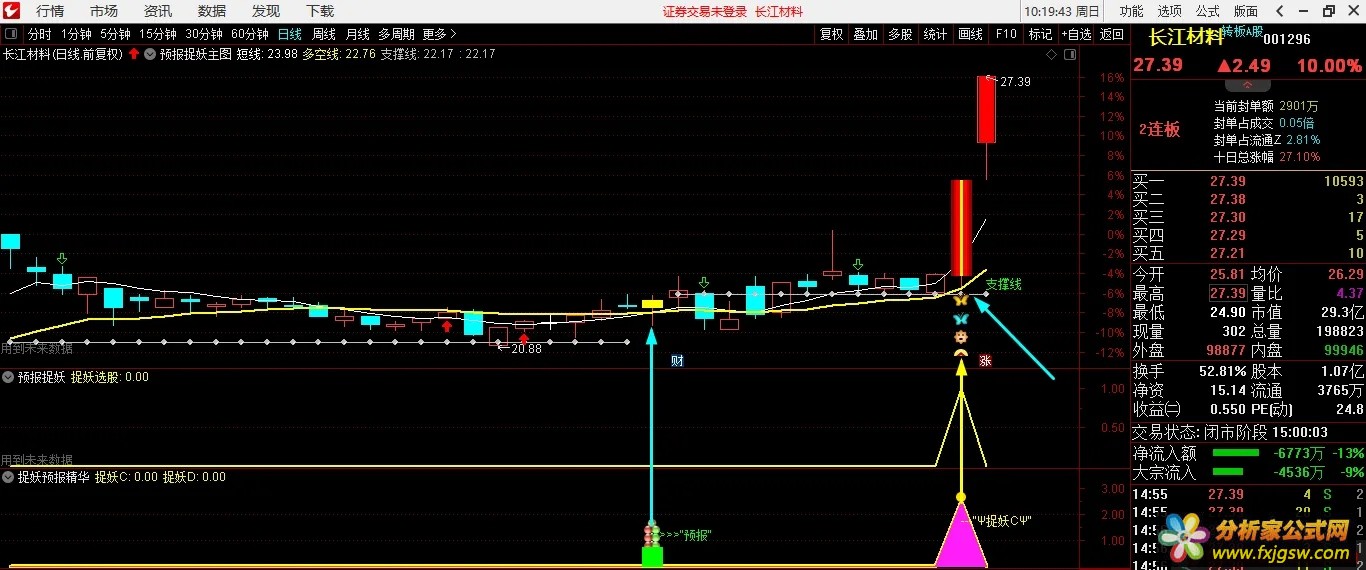Image resolution: width=1366 pixels, height=570 pixels.
Task: Click the red app logo icon
Action: point(12,11)
